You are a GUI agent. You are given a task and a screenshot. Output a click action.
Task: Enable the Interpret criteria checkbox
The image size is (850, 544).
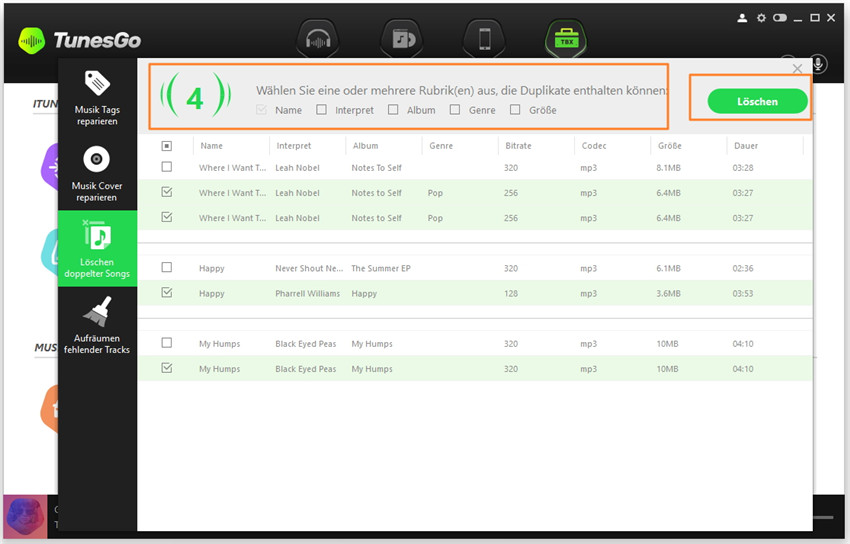coord(321,109)
